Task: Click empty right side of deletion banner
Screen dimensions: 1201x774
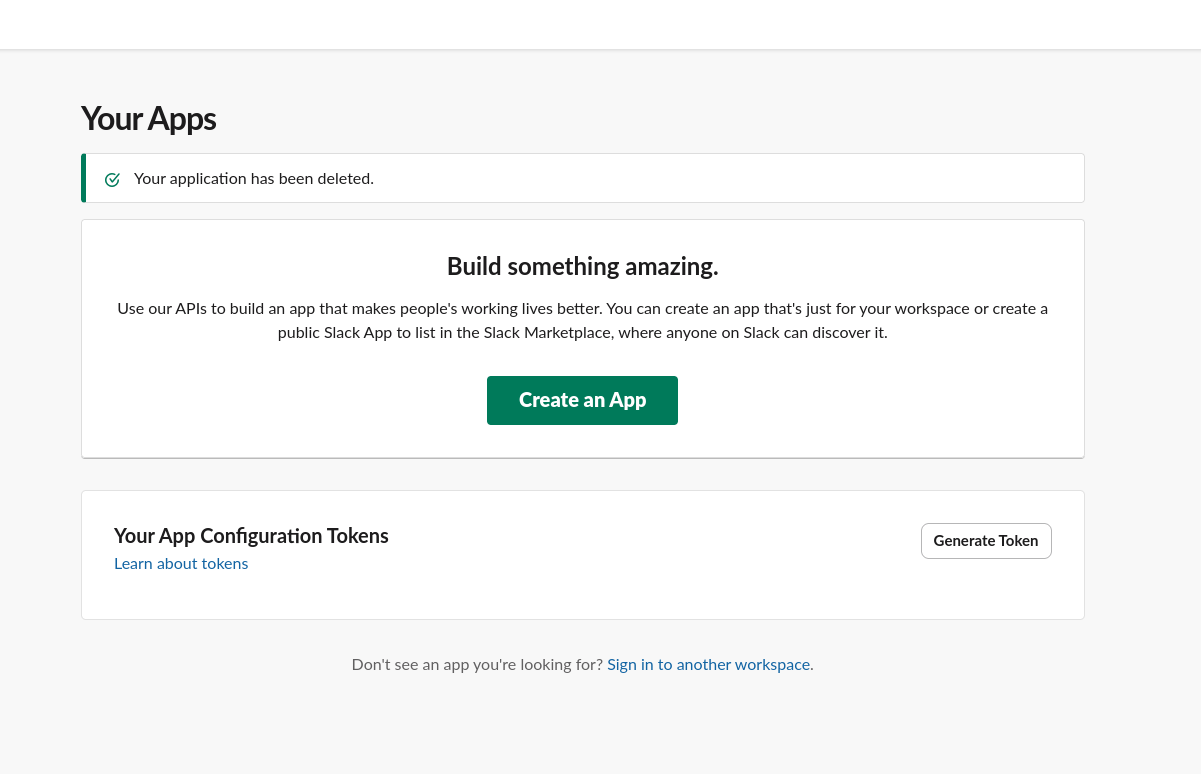Action: (800, 179)
